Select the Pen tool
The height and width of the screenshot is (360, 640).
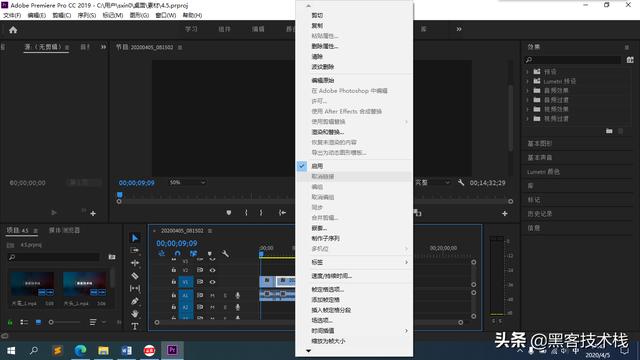point(135,301)
